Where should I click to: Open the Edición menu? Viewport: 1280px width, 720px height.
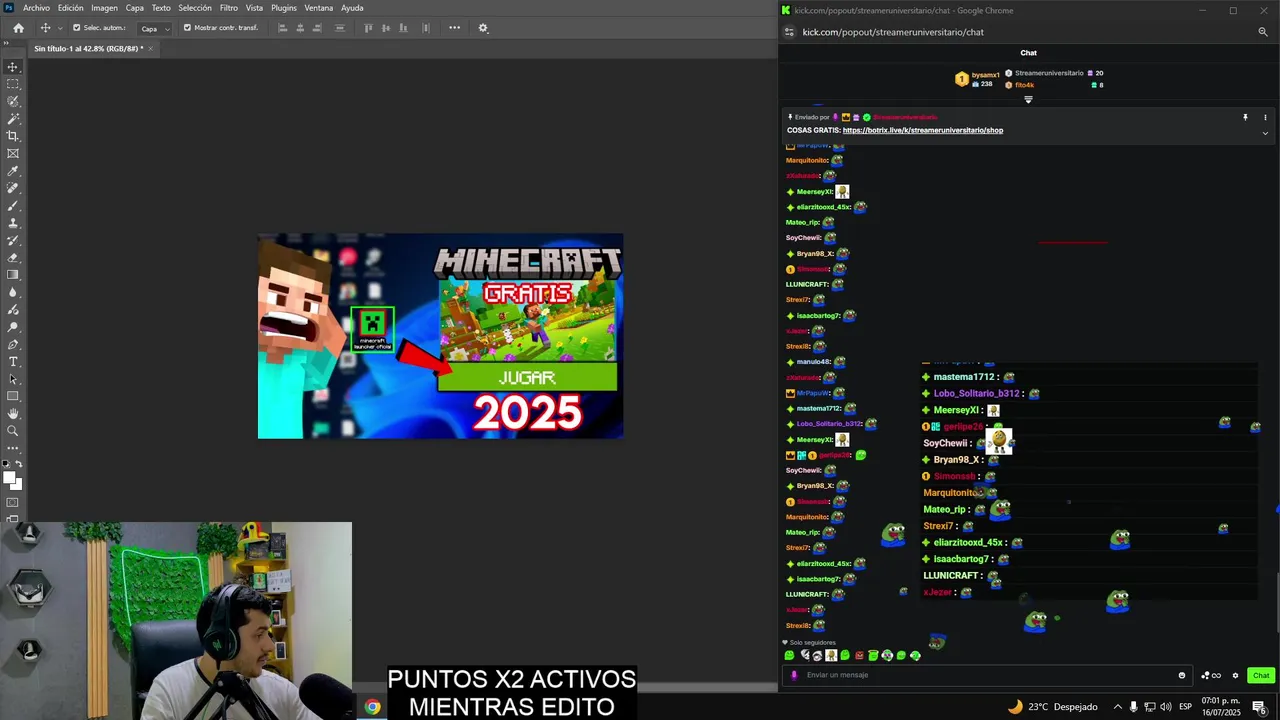[71, 8]
